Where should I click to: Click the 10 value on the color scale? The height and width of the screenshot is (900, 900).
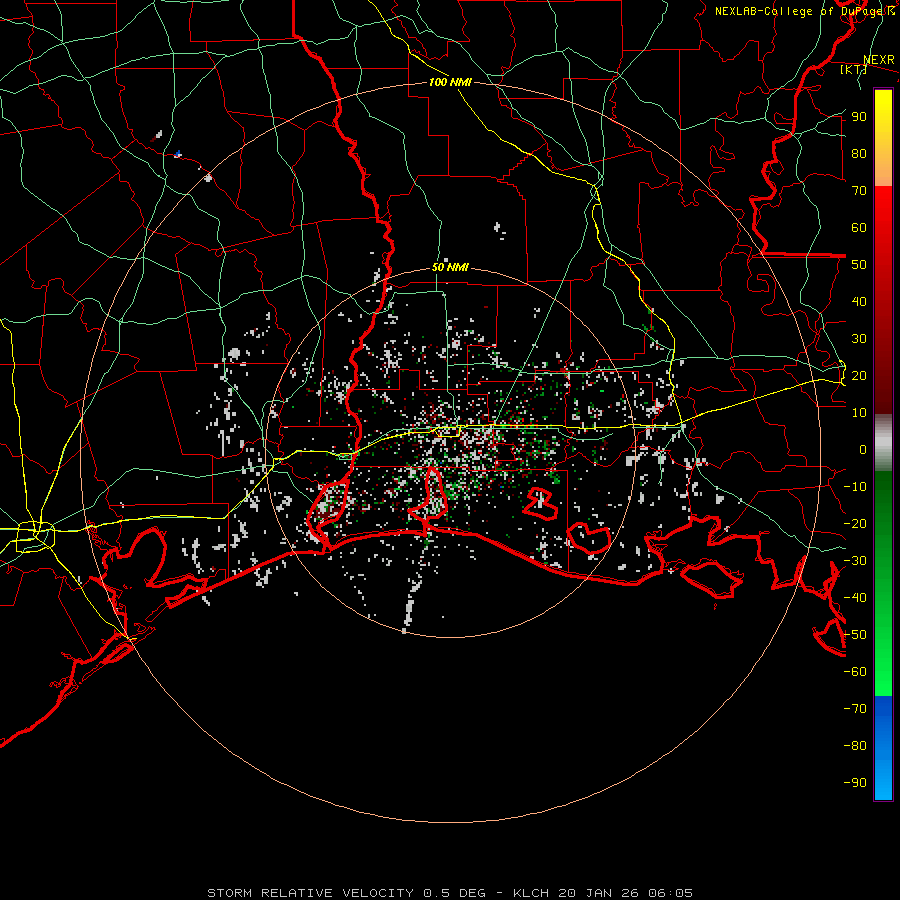click(x=859, y=413)
